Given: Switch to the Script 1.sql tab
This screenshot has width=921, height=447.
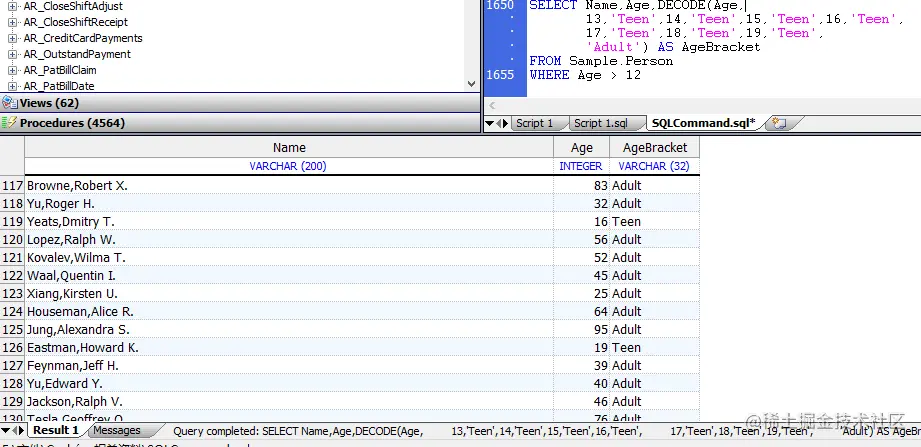Looking at the screenshot, I should coord(600,123).
